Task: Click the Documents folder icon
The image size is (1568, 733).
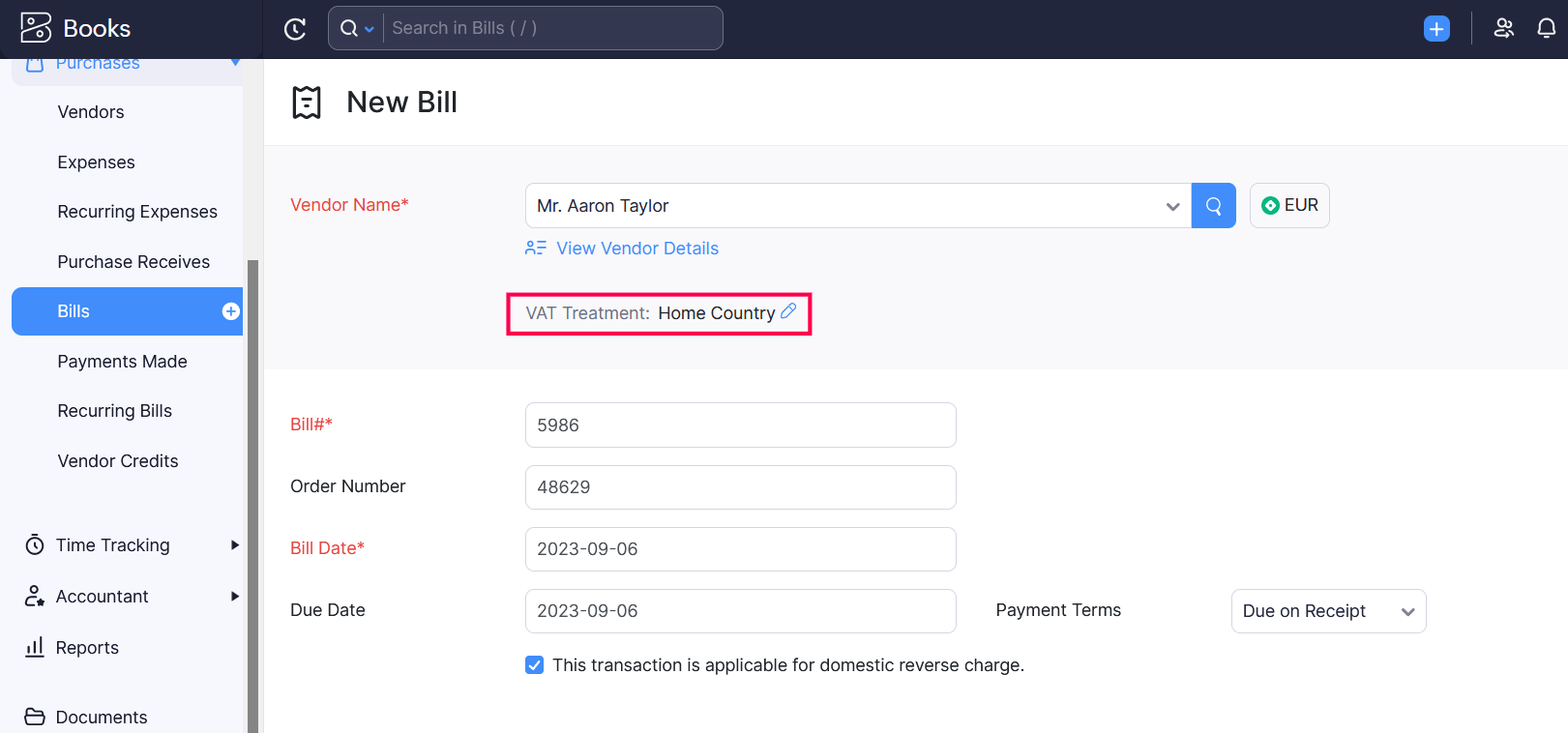Action: (34, 717)
